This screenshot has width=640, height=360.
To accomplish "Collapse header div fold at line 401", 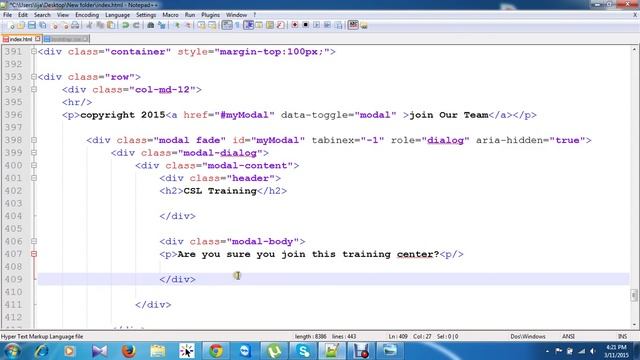I will 34,178.
